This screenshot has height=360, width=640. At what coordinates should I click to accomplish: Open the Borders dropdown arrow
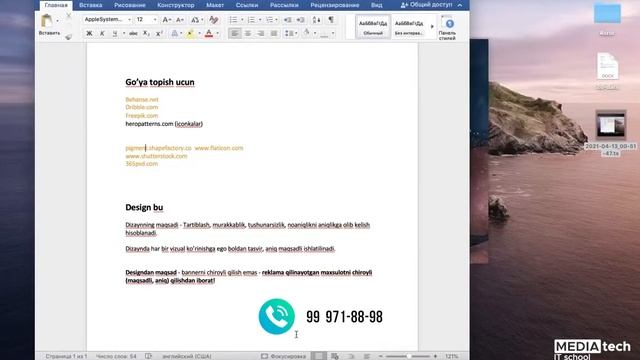coord(333,33)
